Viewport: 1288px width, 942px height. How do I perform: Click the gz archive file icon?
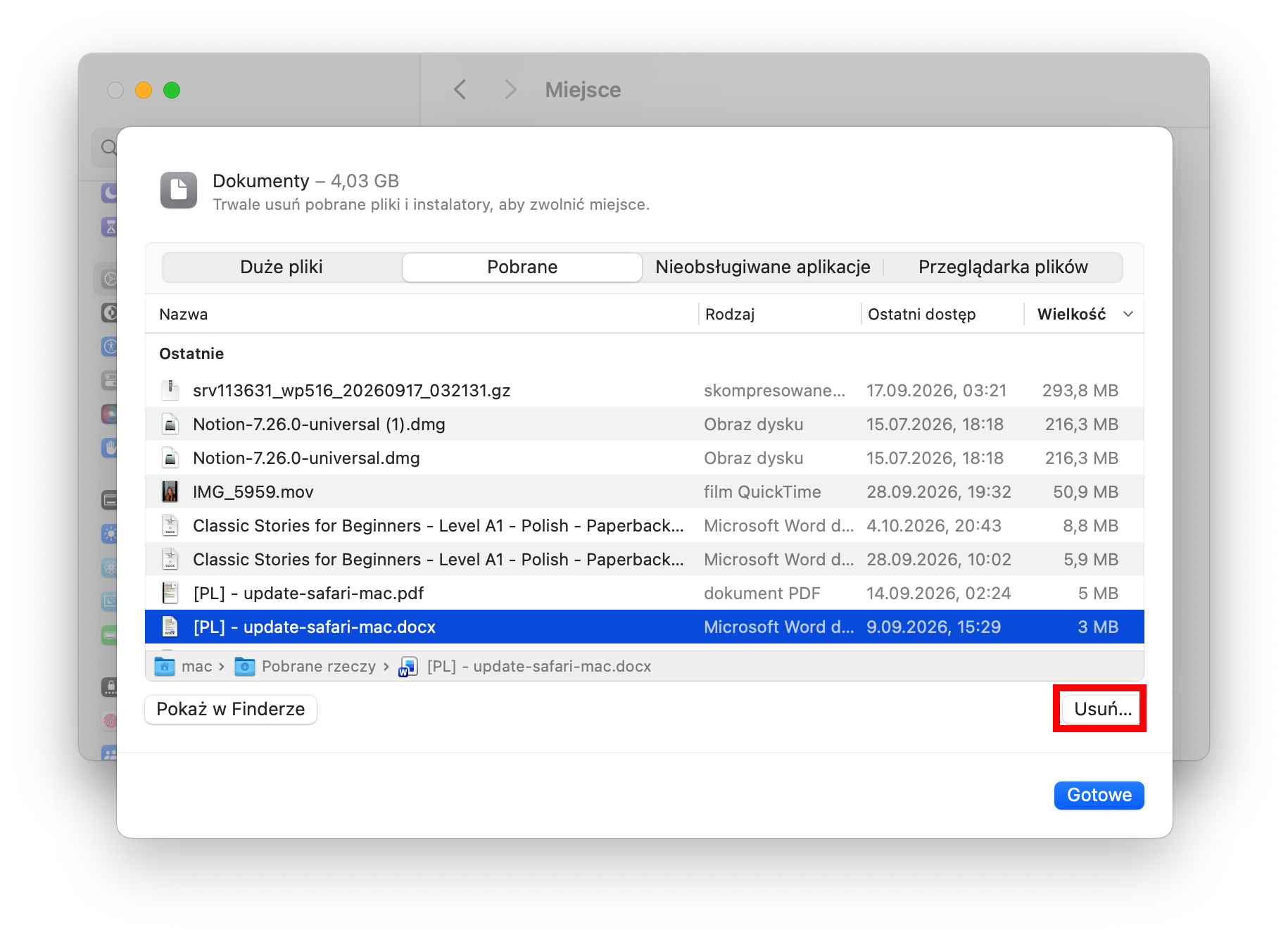[170, 390]
